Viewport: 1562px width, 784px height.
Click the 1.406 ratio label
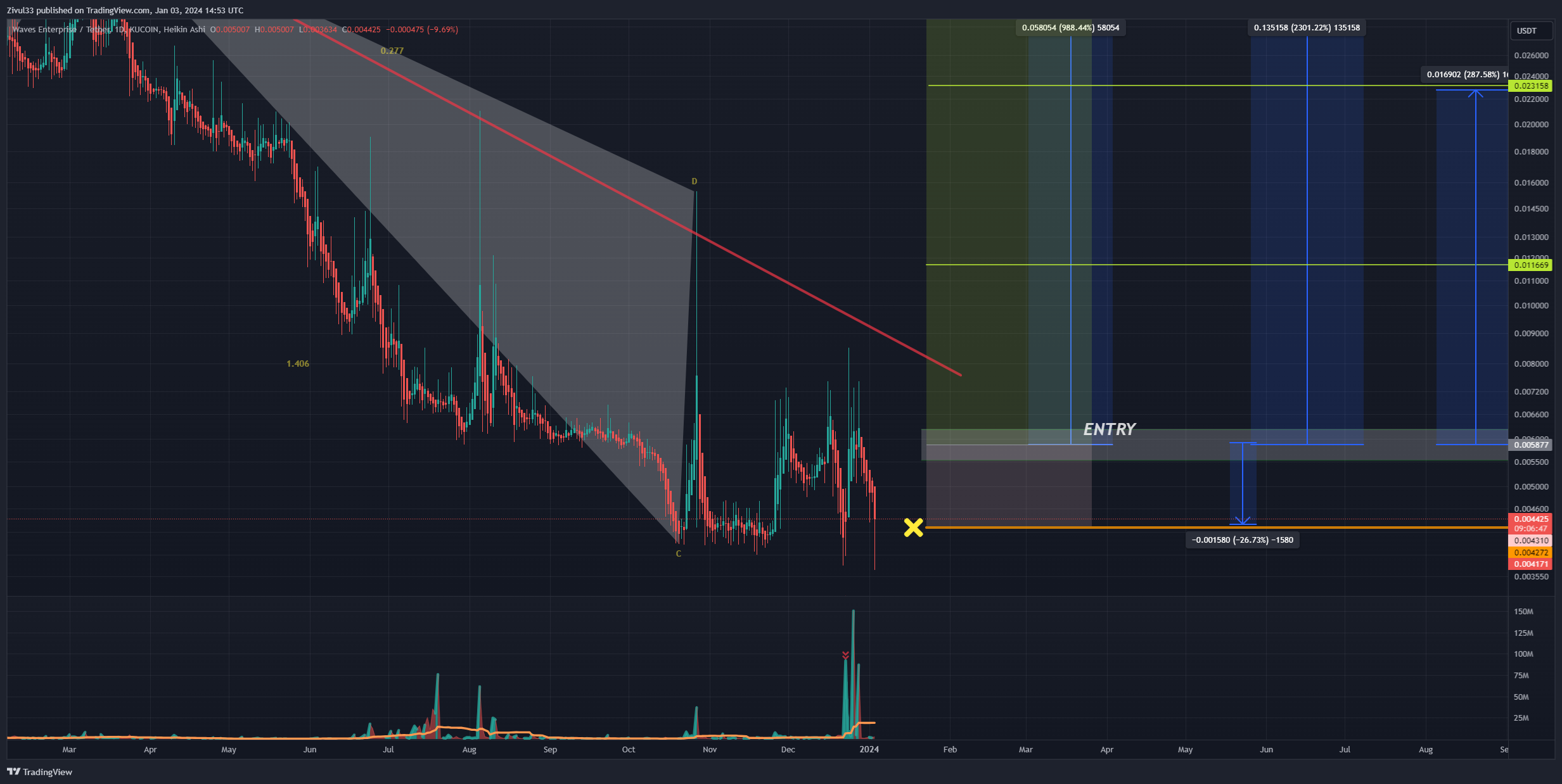(x=298, y=364)
